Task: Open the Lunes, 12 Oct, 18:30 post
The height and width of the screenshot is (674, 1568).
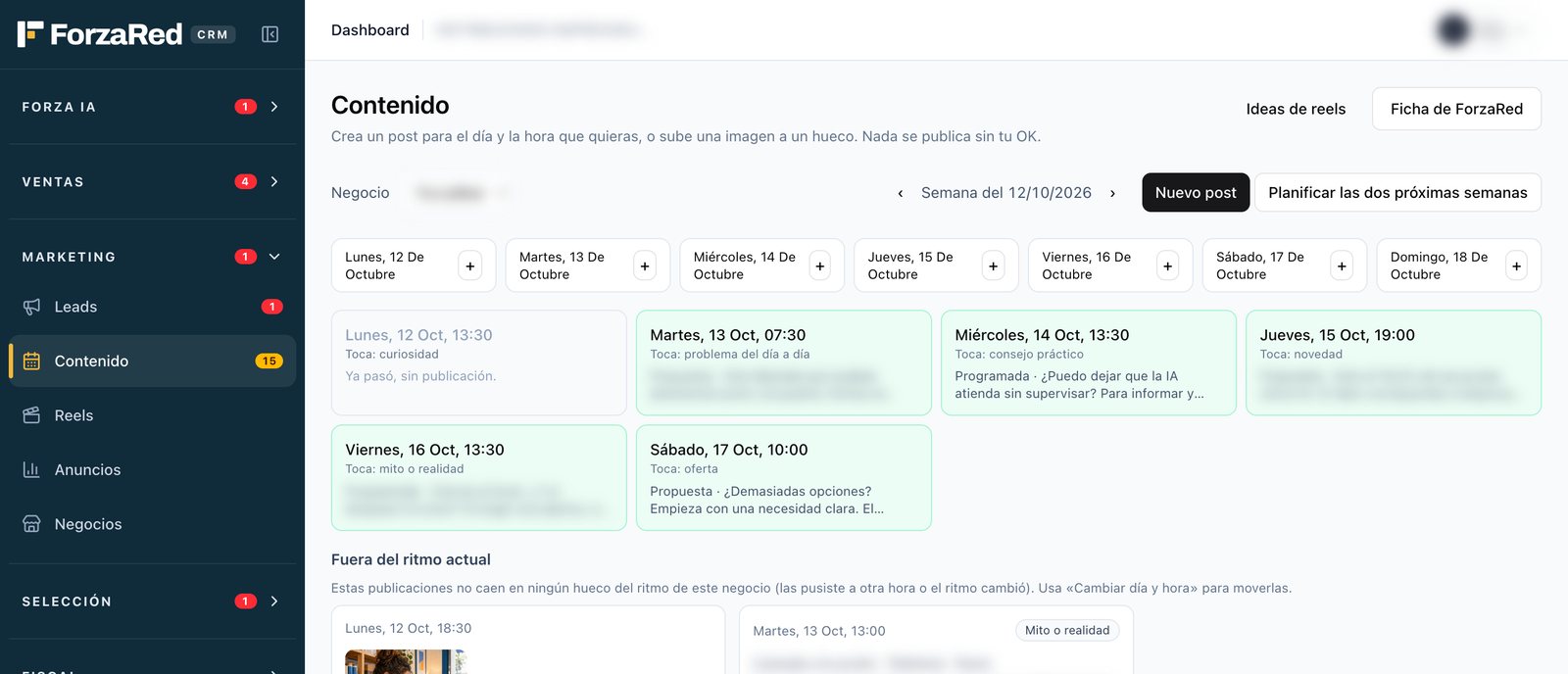Action: click(x=528, y=640)
